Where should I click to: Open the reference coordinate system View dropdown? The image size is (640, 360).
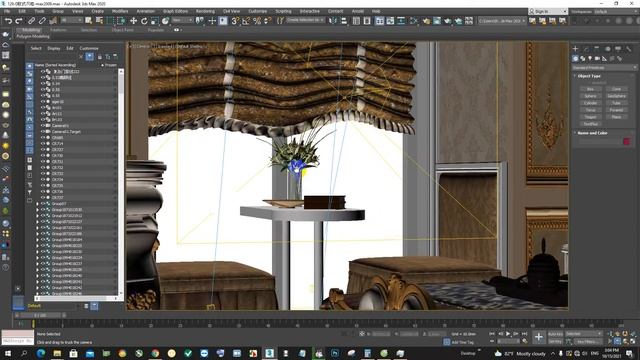(x=182, y=20)
